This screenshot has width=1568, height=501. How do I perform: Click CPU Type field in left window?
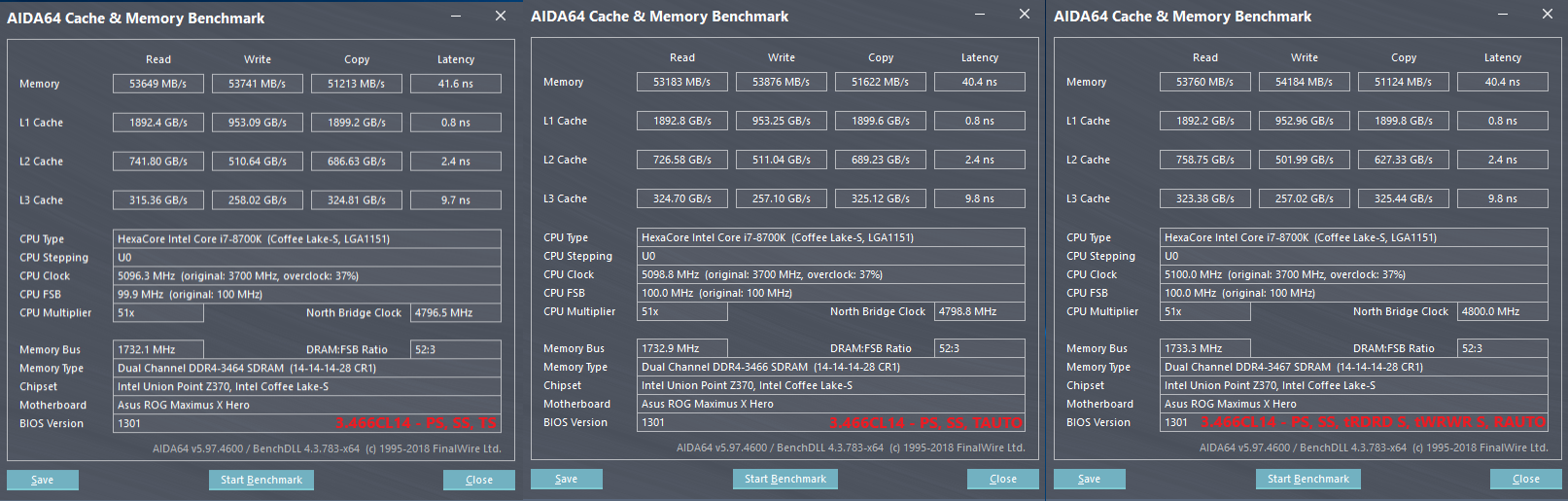pyautogui.click(x=307, y=239)
